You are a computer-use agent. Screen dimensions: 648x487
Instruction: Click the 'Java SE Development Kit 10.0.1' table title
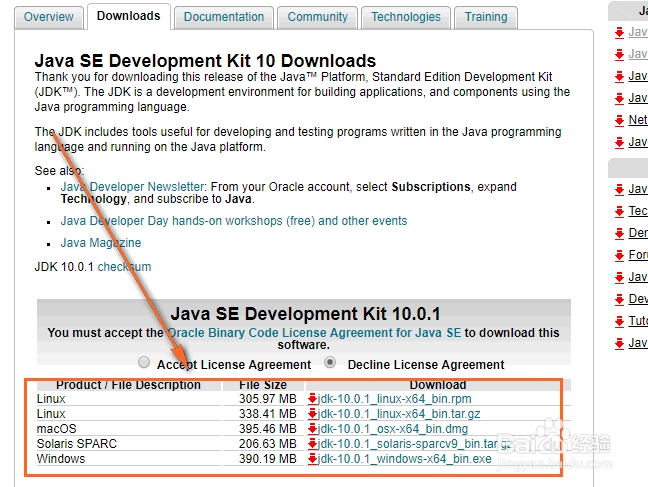coord(305,314)
